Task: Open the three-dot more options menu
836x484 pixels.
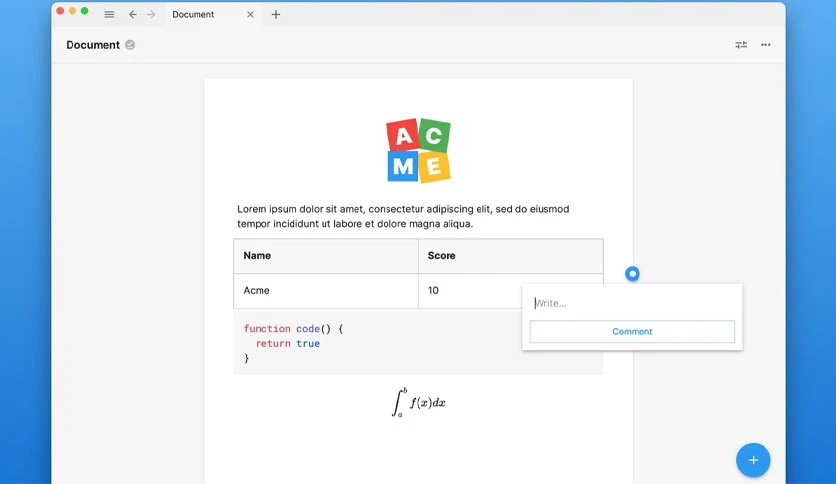Action: pyautogui.click(x=766, y=45)
